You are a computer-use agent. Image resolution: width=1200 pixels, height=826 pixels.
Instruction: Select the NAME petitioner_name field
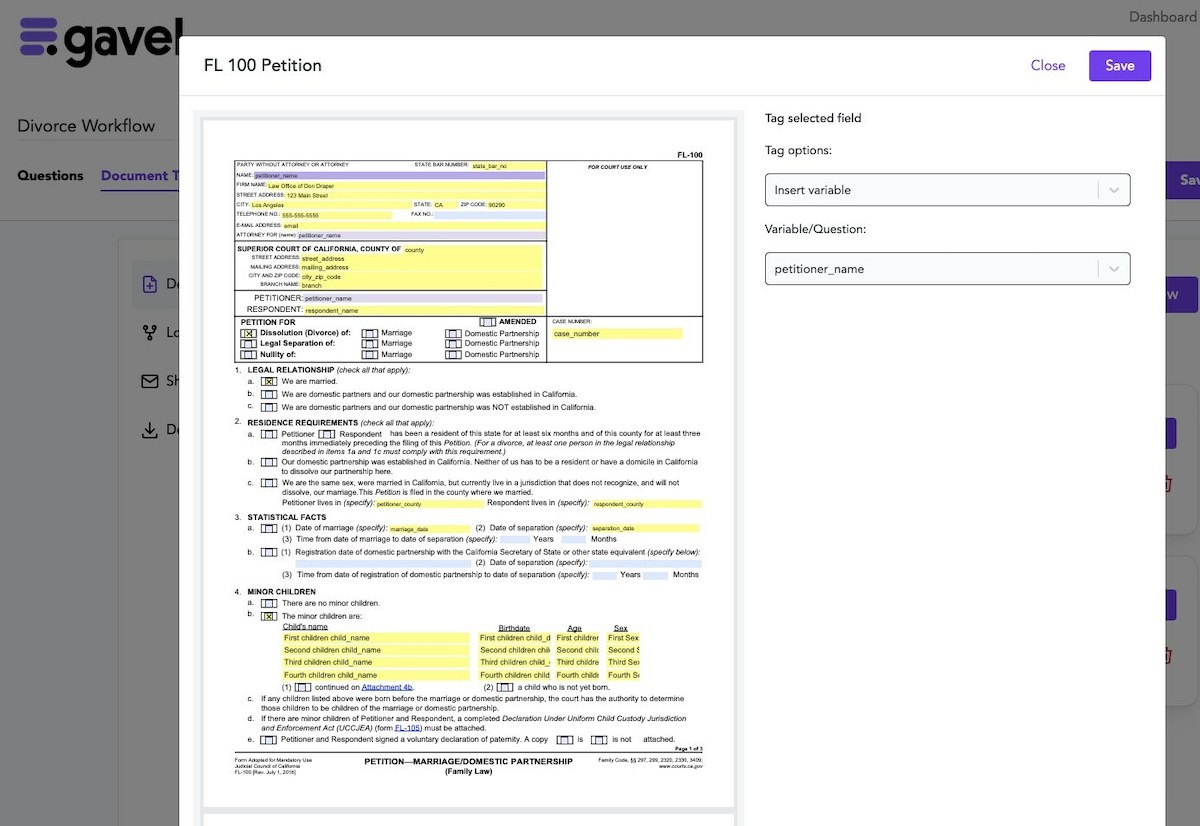pyautogui.click(x=399, y=175)
